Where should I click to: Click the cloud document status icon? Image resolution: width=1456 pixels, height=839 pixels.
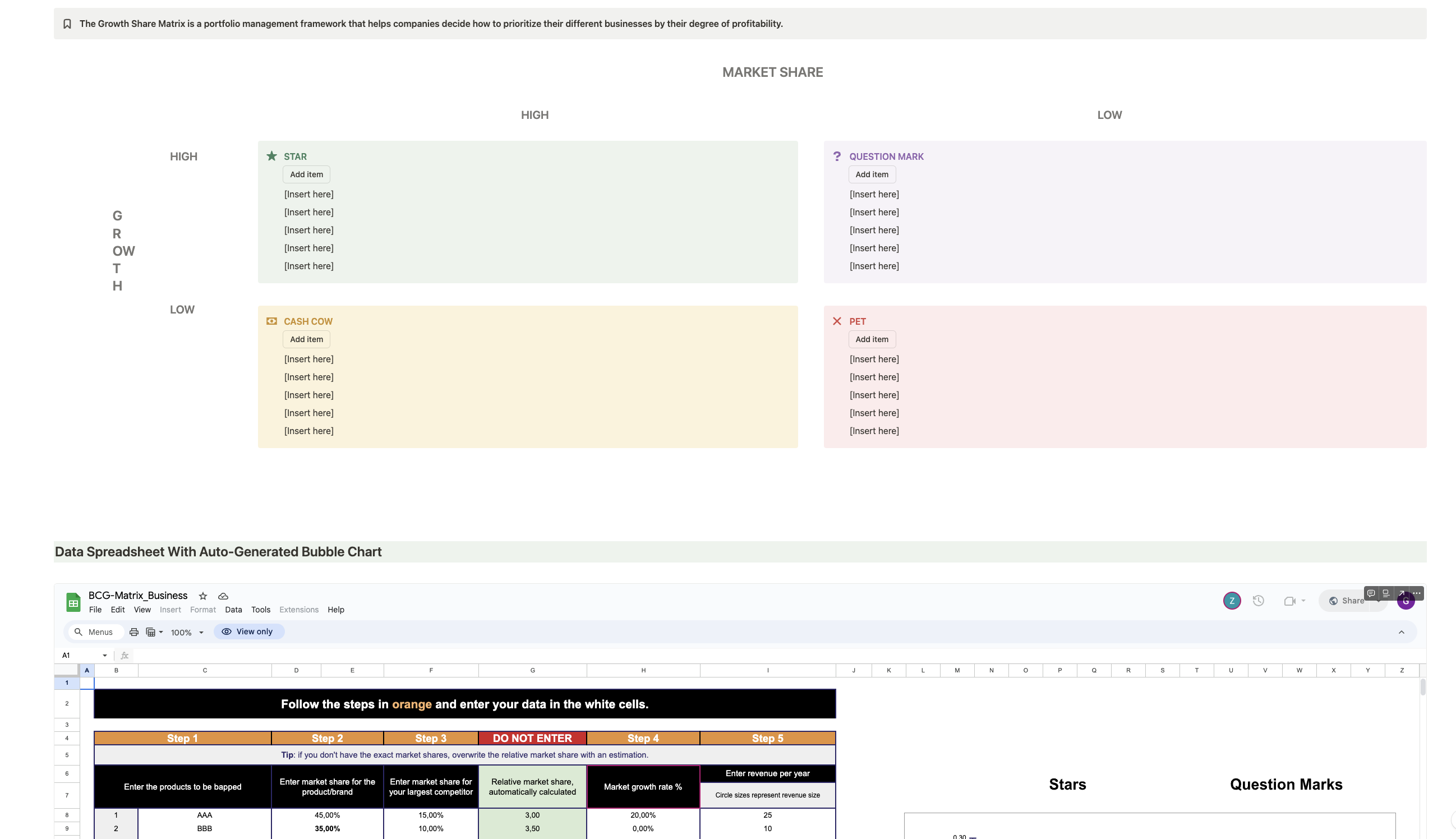click(223, 596)
